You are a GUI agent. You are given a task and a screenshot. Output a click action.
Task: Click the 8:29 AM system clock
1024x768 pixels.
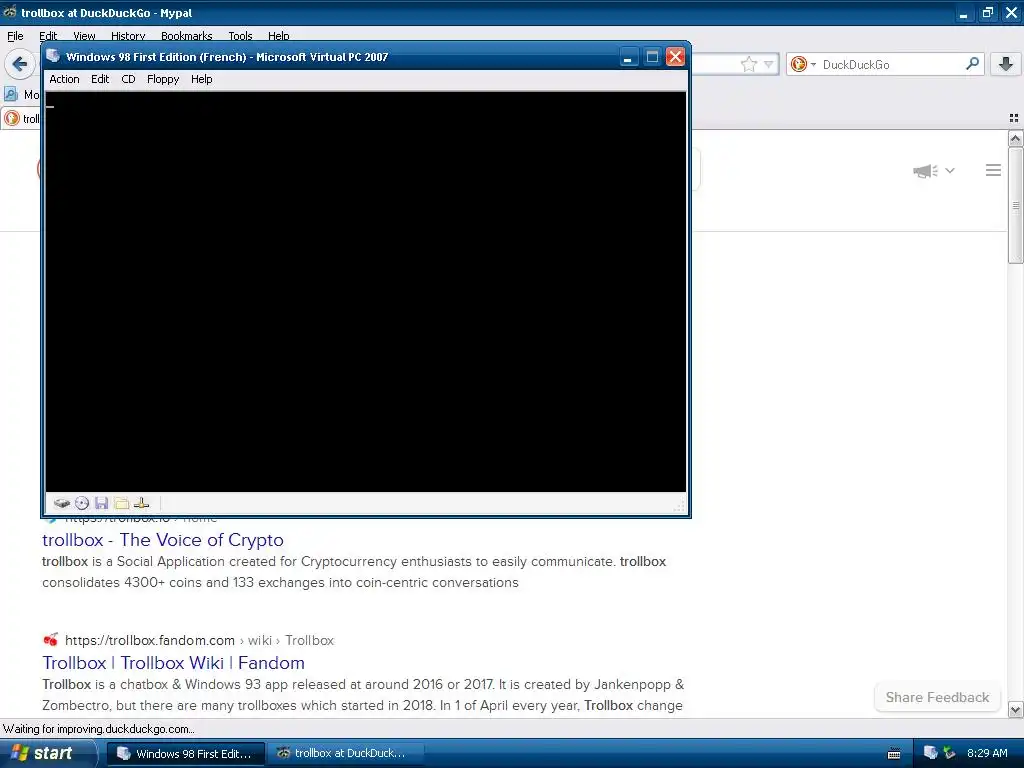[x=987, y=753]
